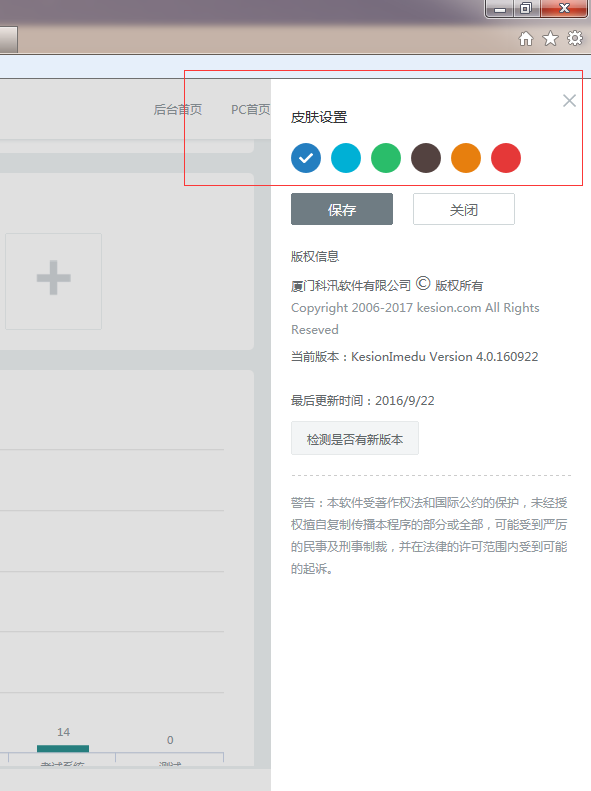Click the 关闭 close button

tap(464, 209)
